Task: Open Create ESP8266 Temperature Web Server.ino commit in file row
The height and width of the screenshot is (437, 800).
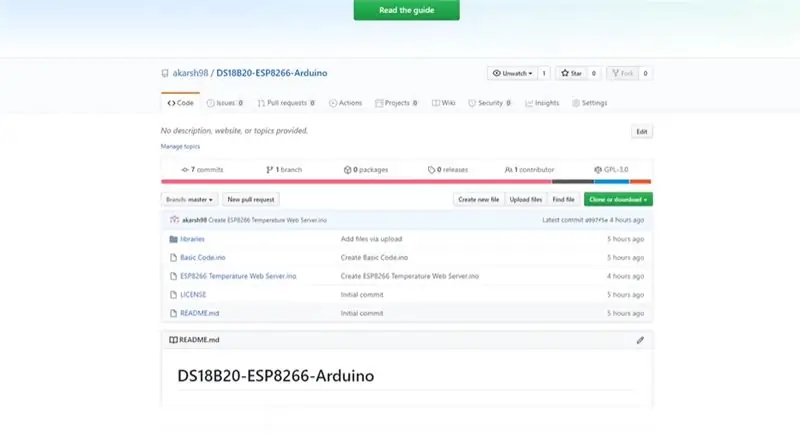Action: pos(410,276)
